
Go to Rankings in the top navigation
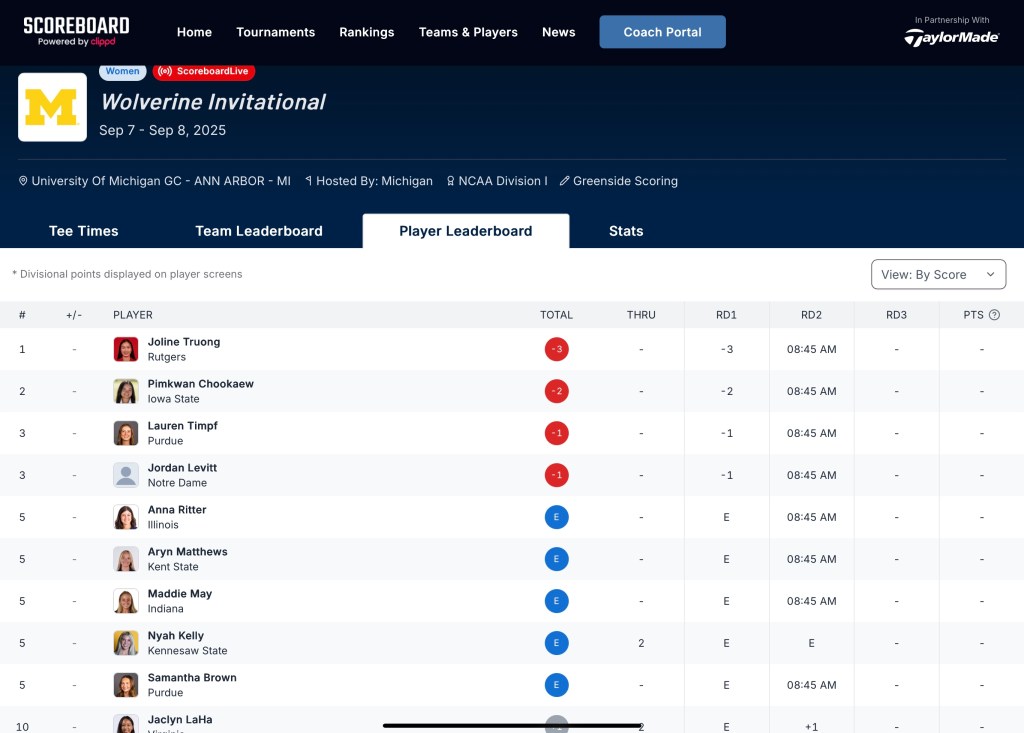[366, 32]
